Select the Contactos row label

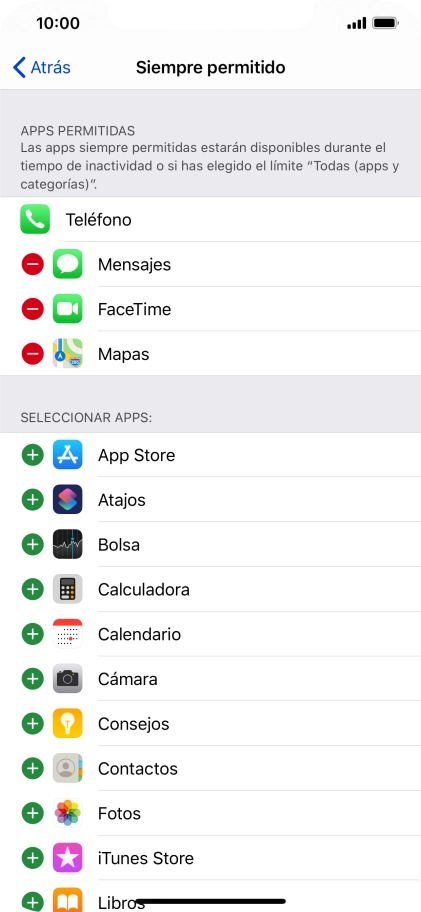coord(138,768)
